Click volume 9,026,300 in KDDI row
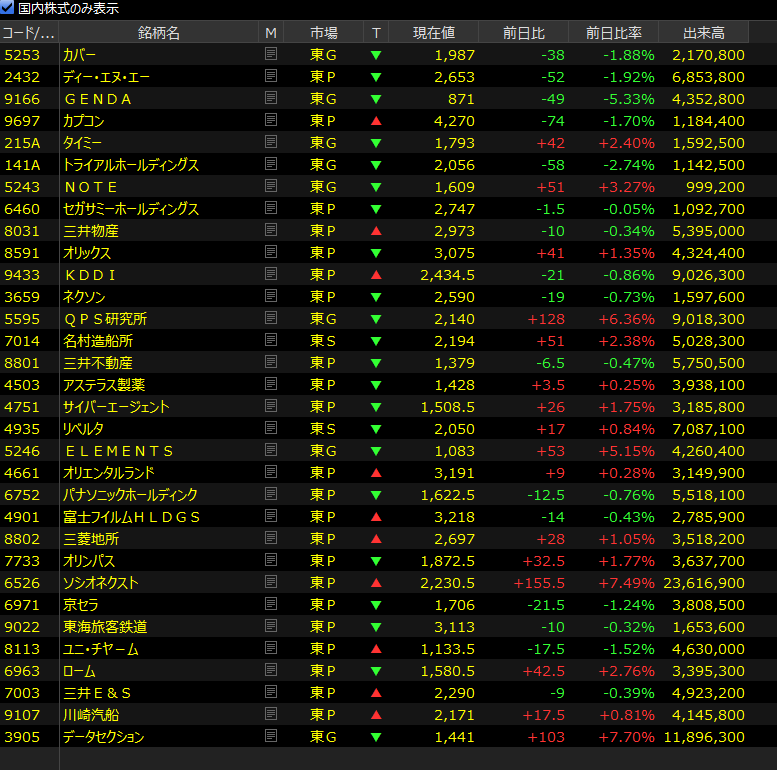The height and width of the screenshot is (770, 777). (708, 275)
